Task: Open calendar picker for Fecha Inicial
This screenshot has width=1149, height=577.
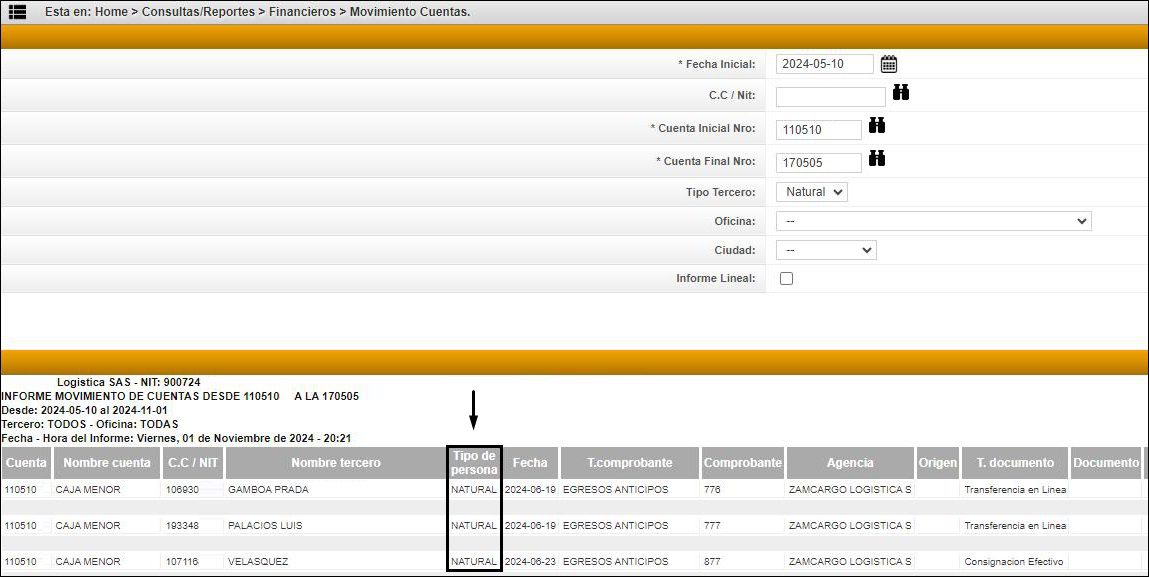Action: tap(889, 64)
